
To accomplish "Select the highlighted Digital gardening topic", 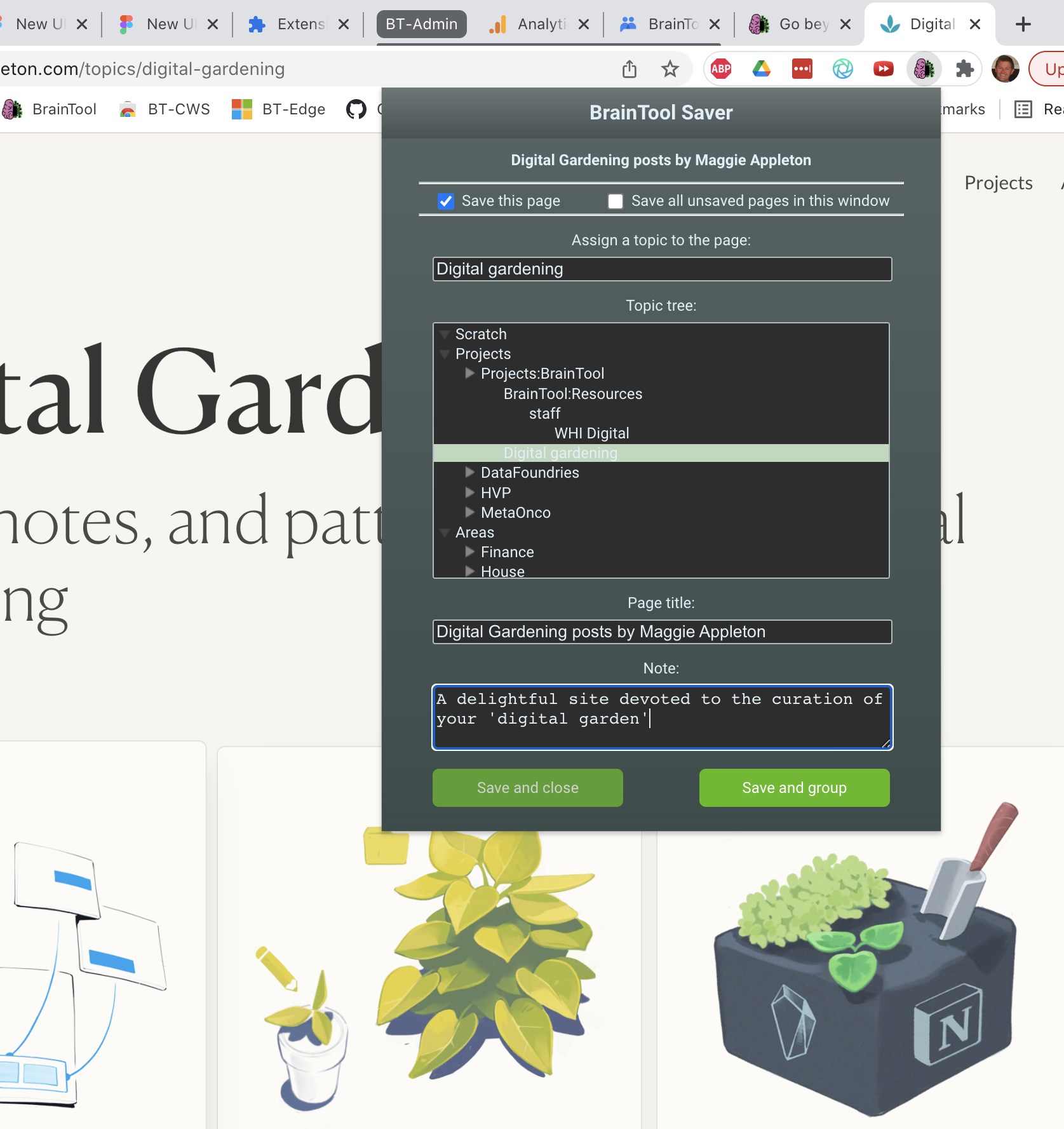I will click(661, 453).
